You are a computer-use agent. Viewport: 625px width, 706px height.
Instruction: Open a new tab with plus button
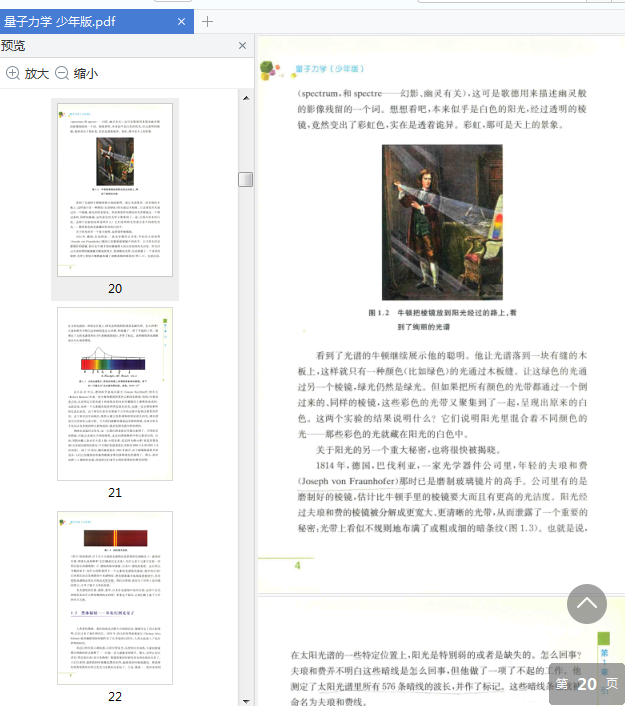click(207, 22)
